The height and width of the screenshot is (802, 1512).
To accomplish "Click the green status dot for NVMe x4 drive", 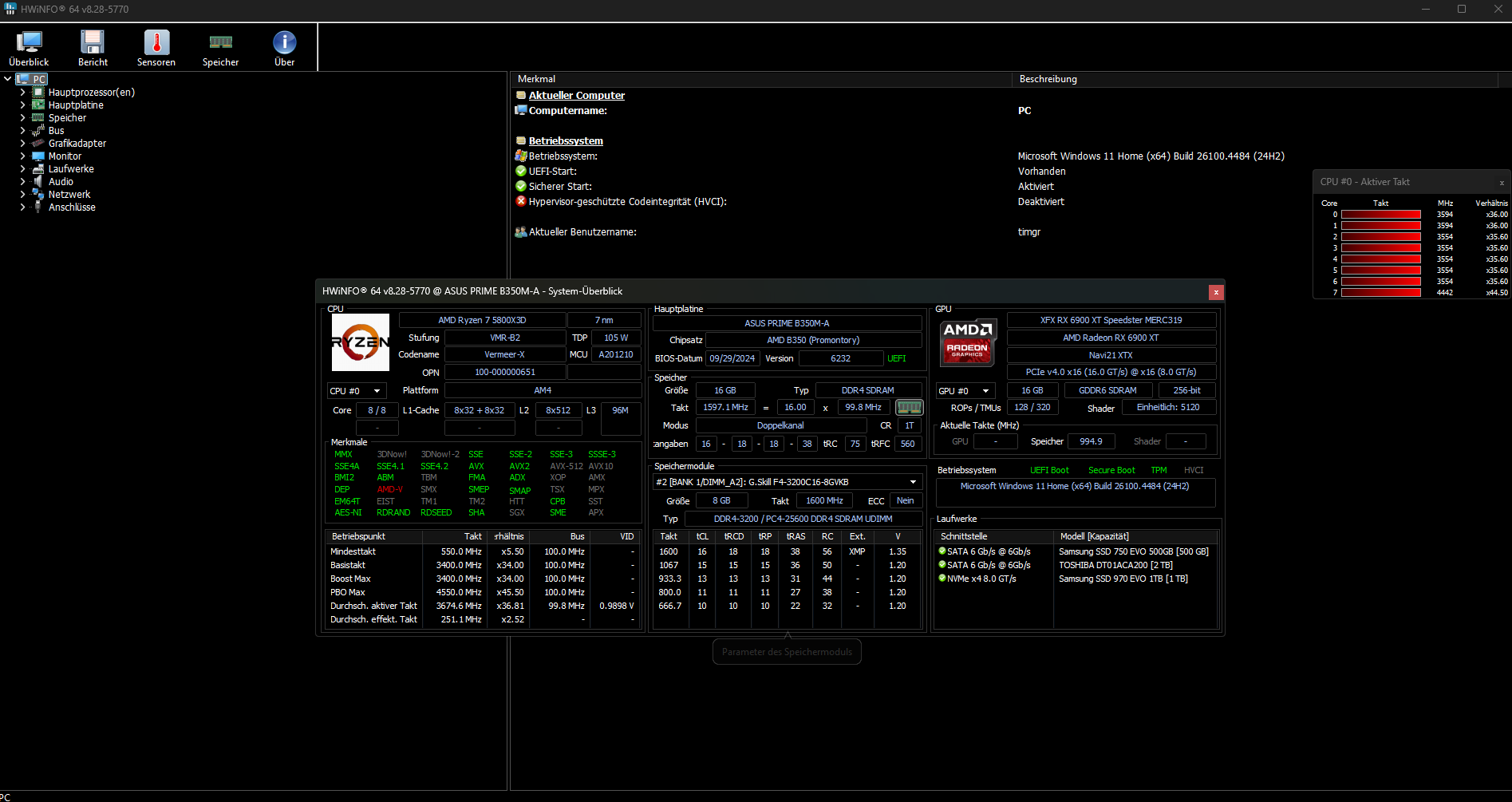I will pyautogui.click(x=942, y=579).
